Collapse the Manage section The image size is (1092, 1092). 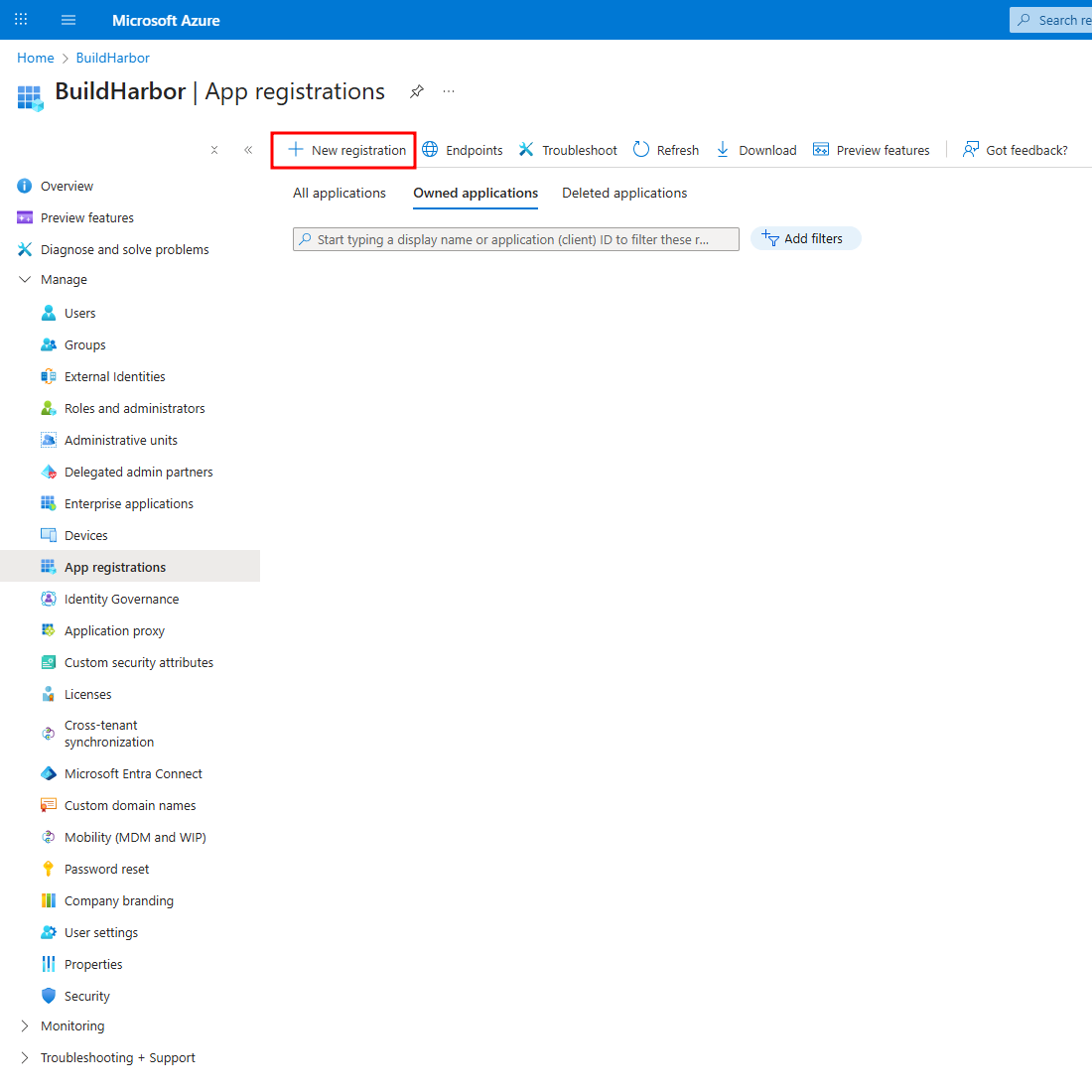tap(25, 280)
